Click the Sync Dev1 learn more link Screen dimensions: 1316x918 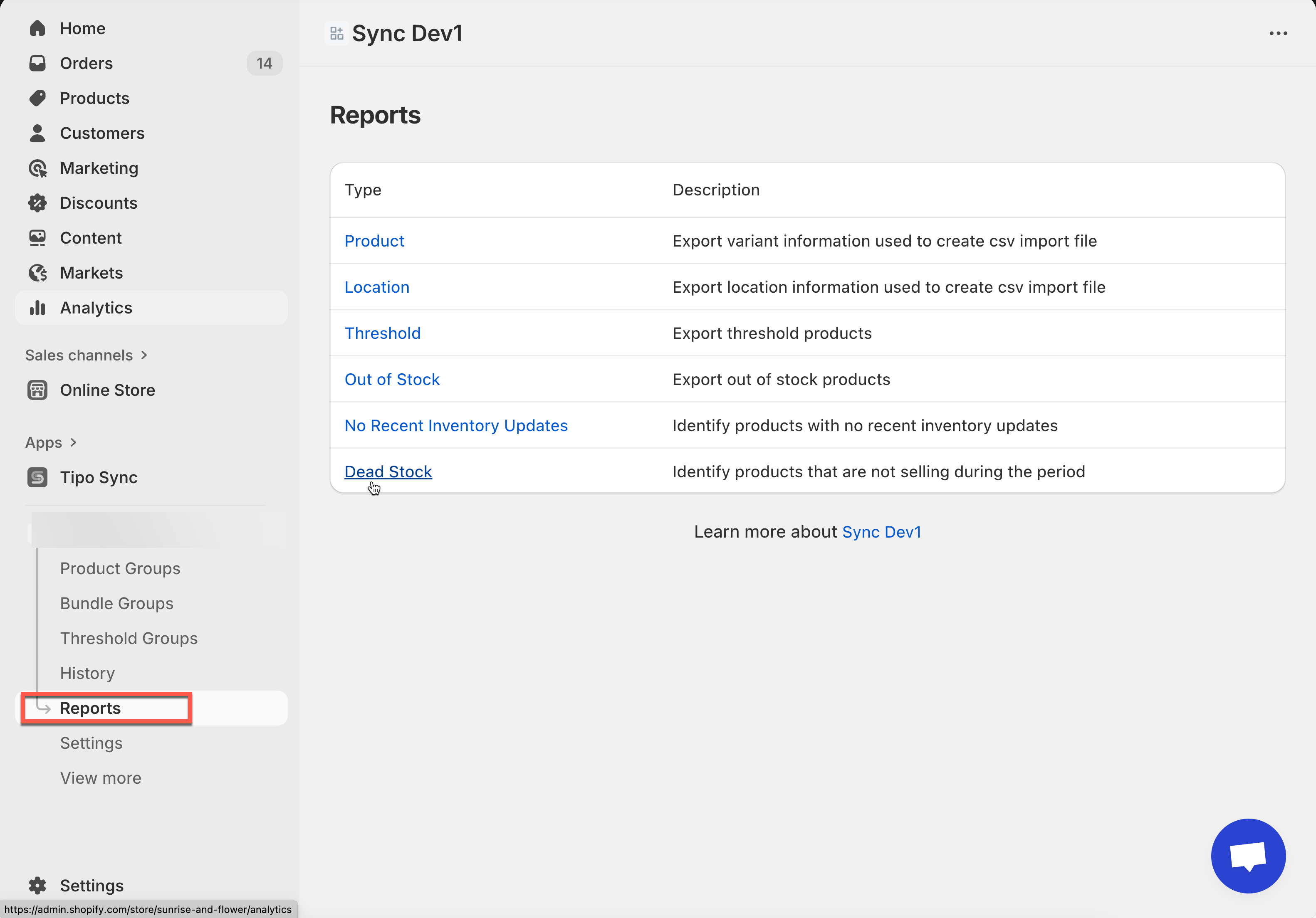(x=881, y=532)
